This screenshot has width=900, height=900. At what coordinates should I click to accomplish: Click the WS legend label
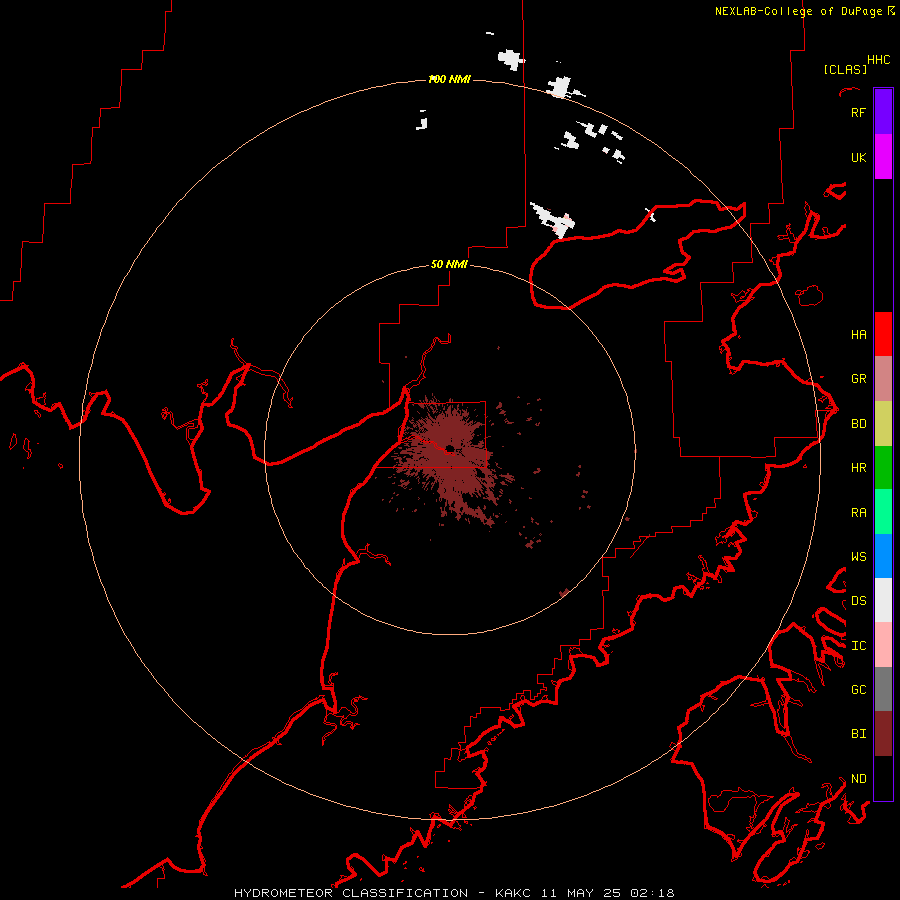click(x=859, y=556)
